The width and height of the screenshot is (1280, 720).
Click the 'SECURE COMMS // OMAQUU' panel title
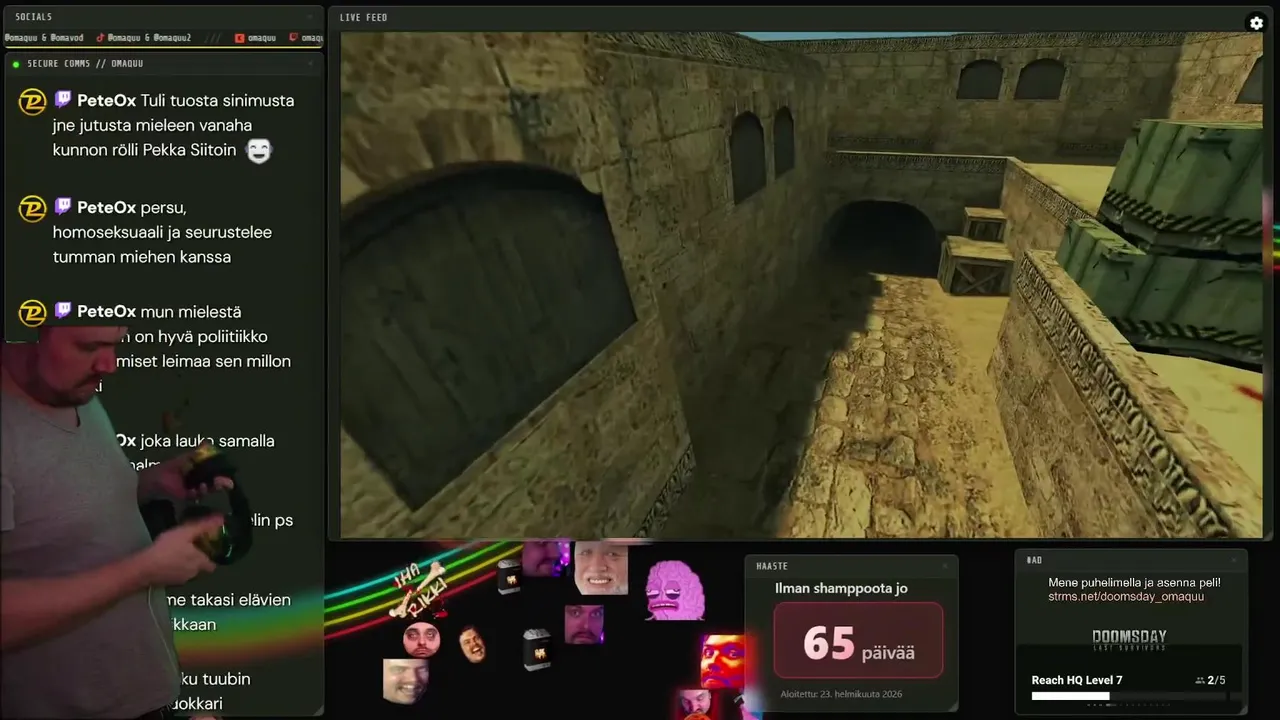(85, 64)
